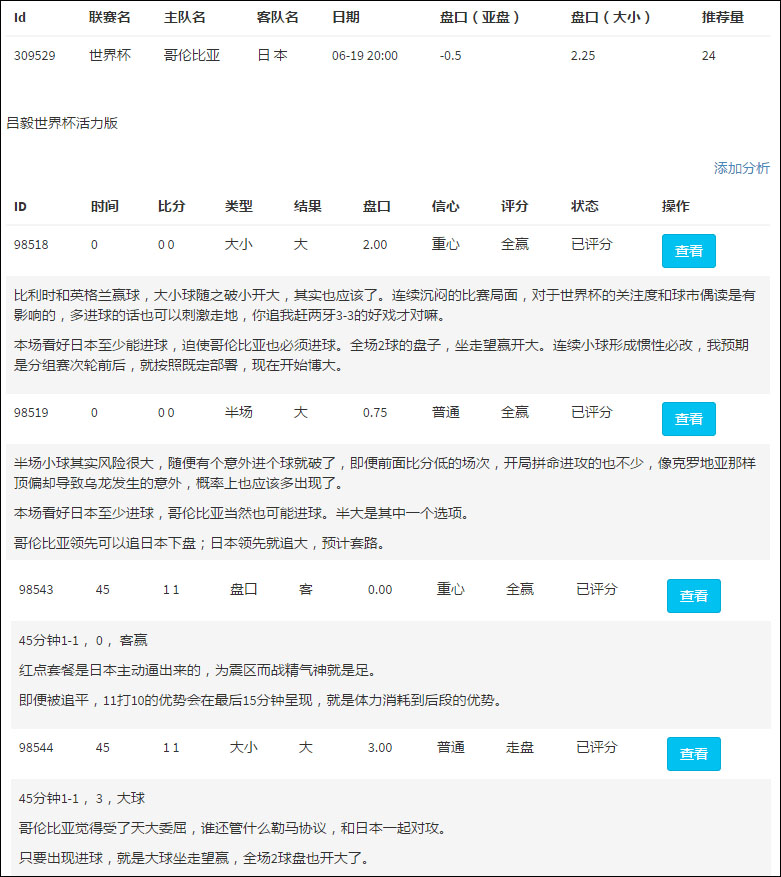The image size is (781, 877).
Task: Click 已评分 status in row 98544
Action: tap(597, 747)
